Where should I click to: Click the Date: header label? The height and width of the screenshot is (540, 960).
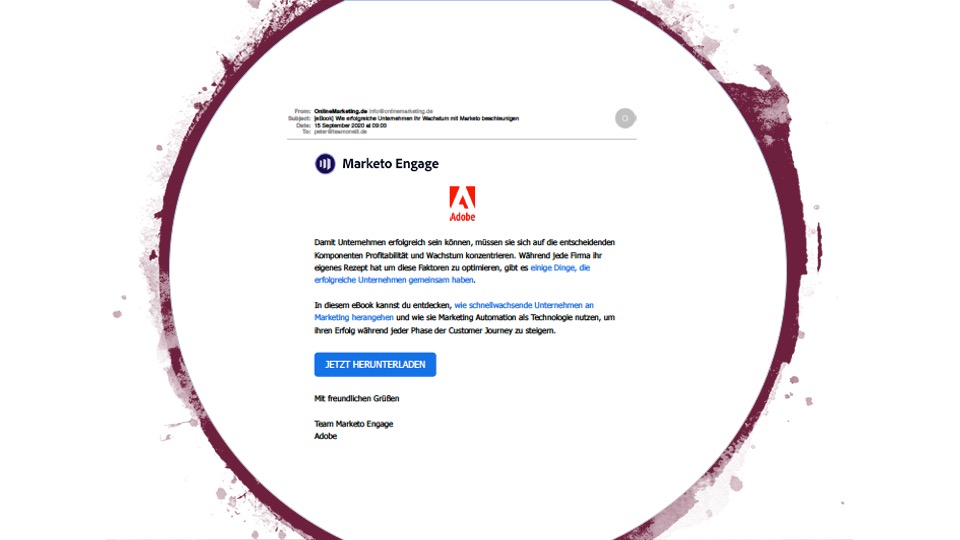pos(304,125)
